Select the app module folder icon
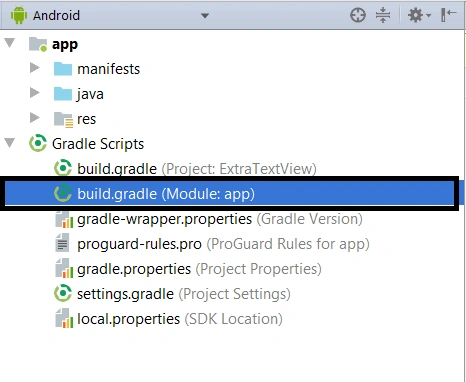 pyautogui.click(x=38, y=44)
